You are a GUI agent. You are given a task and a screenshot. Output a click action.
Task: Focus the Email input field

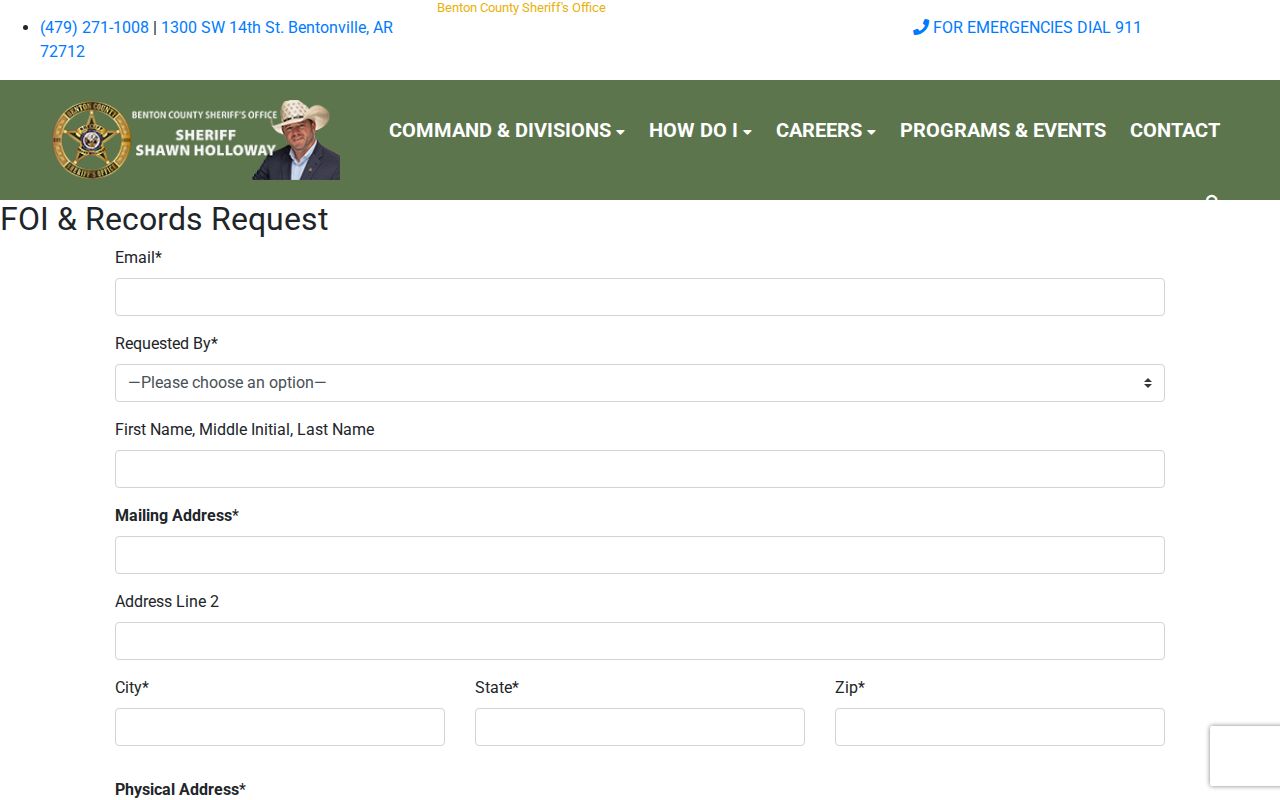(640, 297)
